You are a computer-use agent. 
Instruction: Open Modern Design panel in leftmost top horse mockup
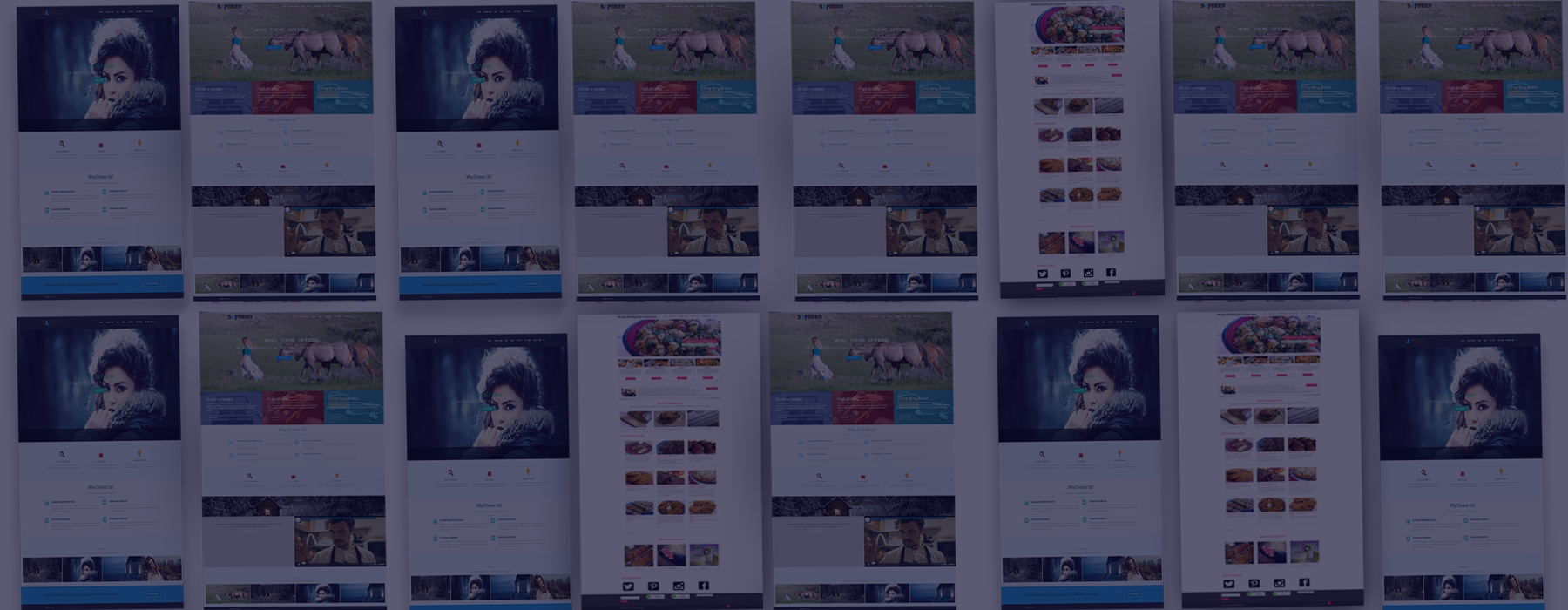[x=221, y=97]
